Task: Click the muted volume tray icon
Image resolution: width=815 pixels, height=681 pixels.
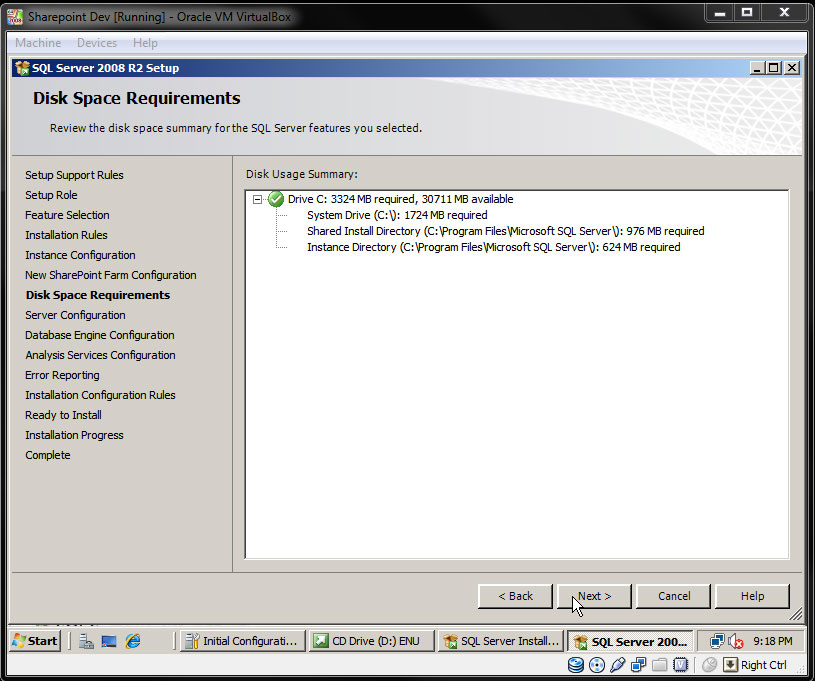Action: click(x=735, y=641)
